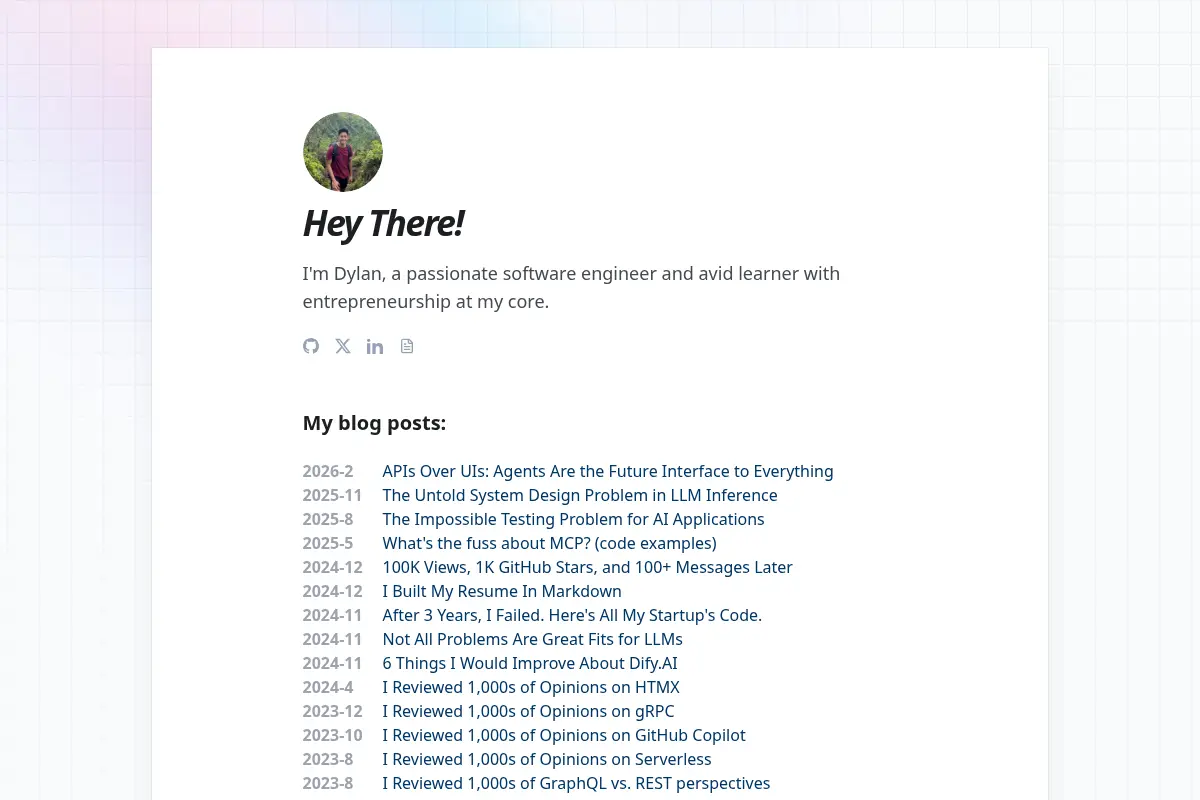Image resolution: width=1200 pixels, height=800 pixels.
Task: Open the Opinions on GitHub Copilot post
Action: pyautogui.click(x=564, y=735)
